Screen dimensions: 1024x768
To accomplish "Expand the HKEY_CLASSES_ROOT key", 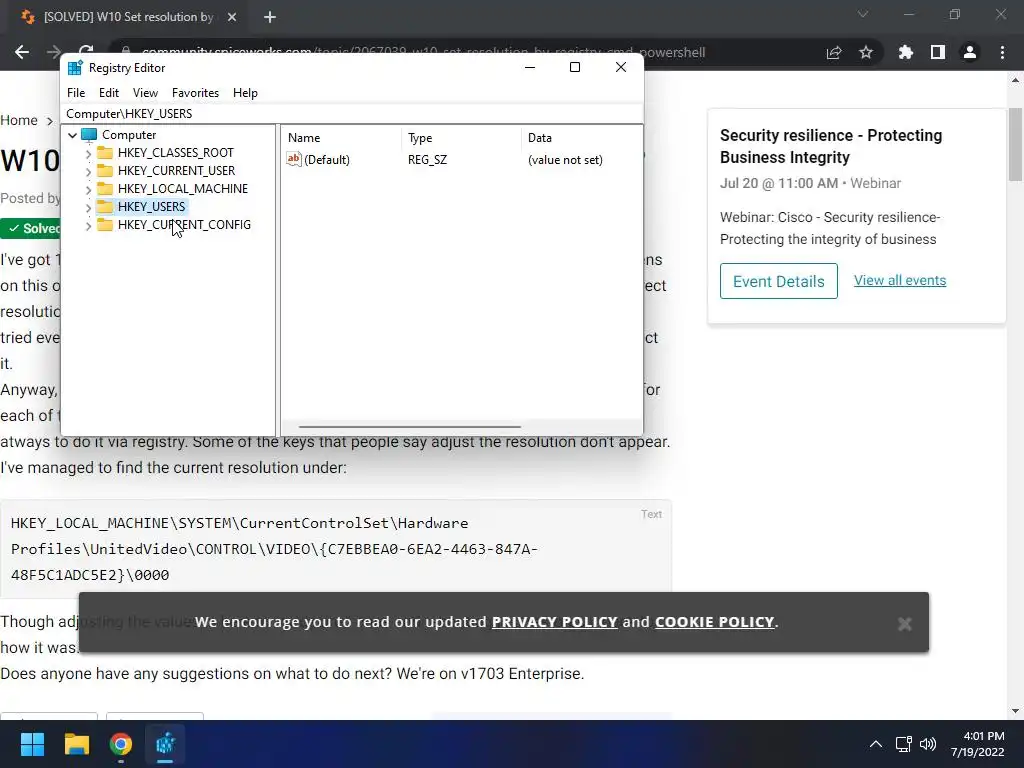I will 88,153.
